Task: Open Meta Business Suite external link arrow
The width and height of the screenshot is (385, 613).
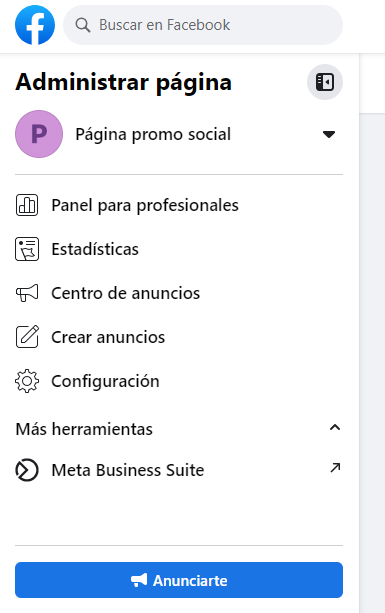Action: click(x=335, y=468)
